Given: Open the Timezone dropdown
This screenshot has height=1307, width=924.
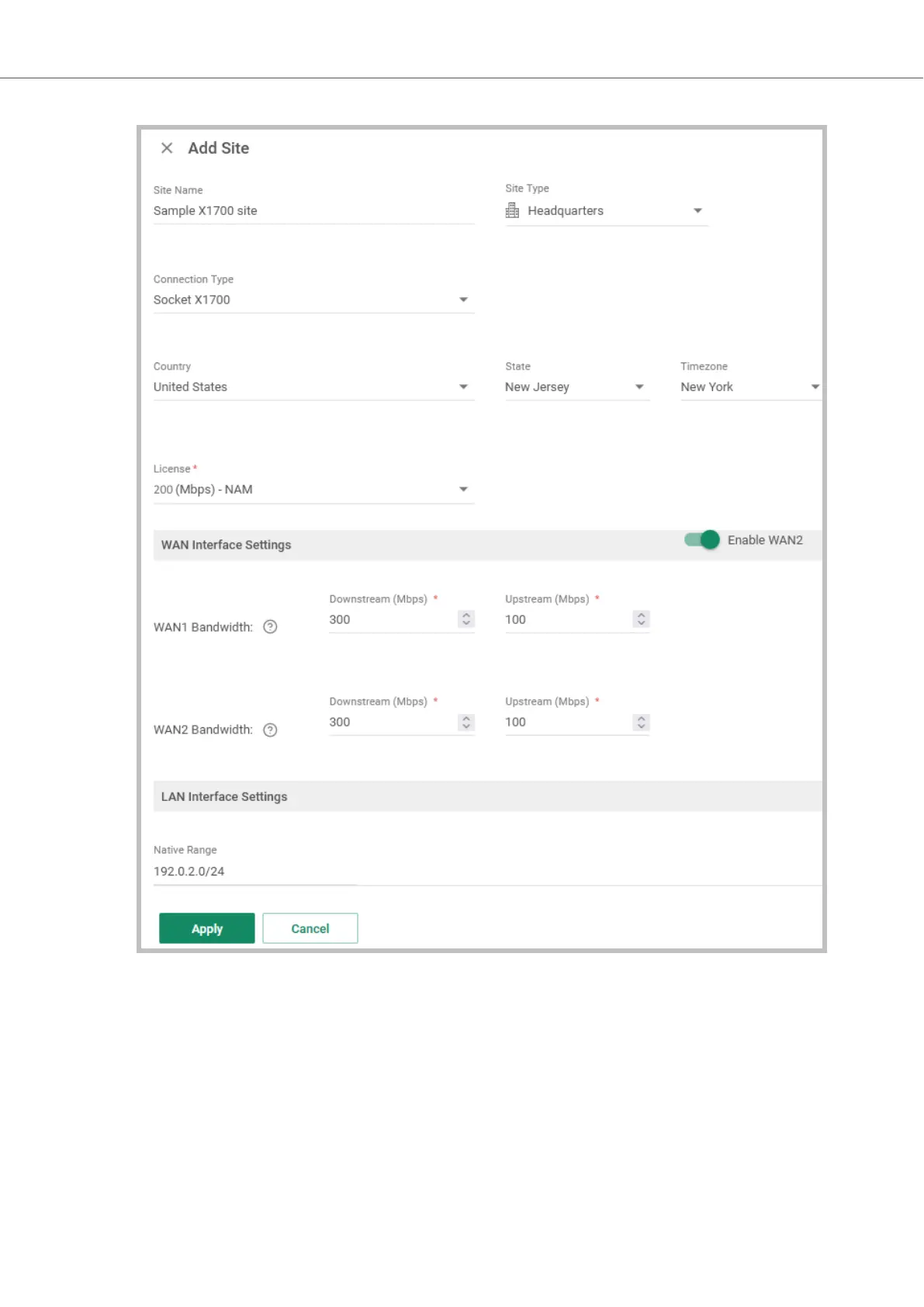Looking at the screenshot, I should [x=815, y=387].
